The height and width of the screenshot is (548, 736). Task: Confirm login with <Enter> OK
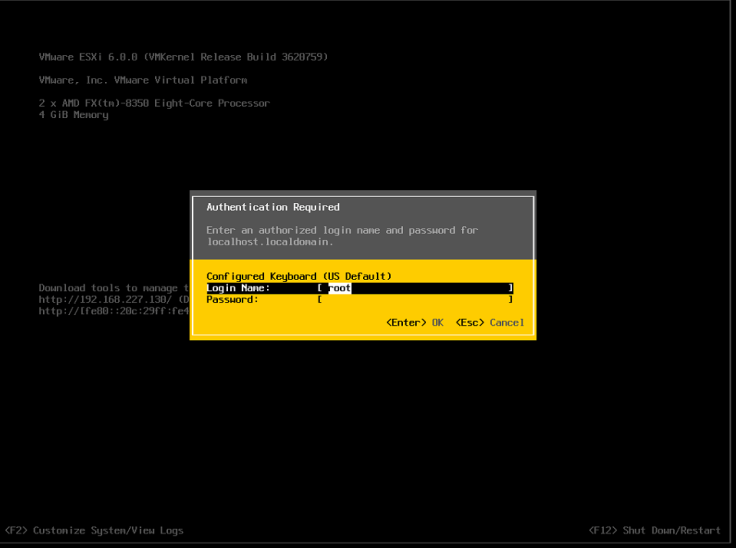(x=414, y=323)
